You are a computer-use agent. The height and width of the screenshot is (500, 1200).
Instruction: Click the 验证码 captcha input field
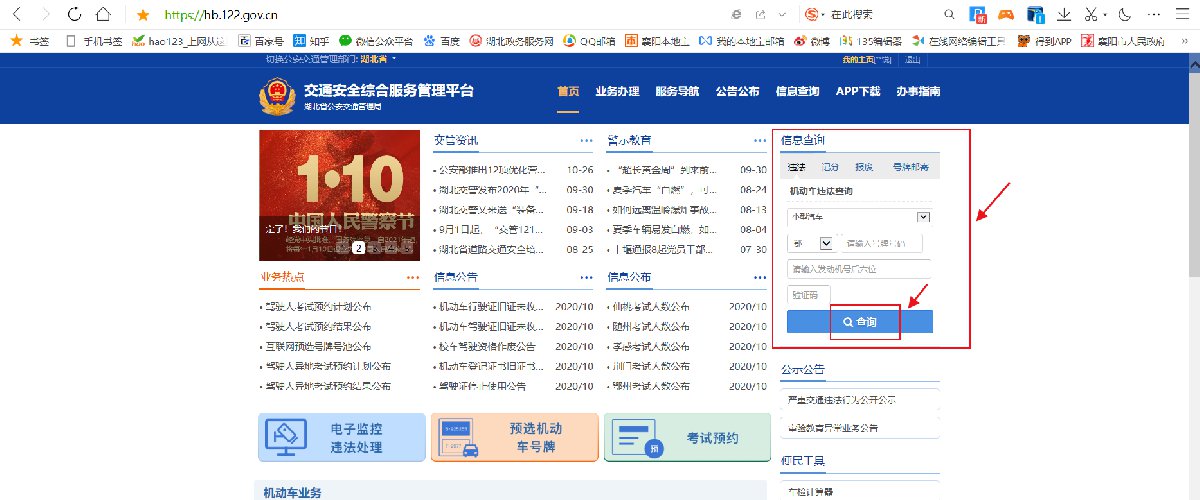[808, 295]
